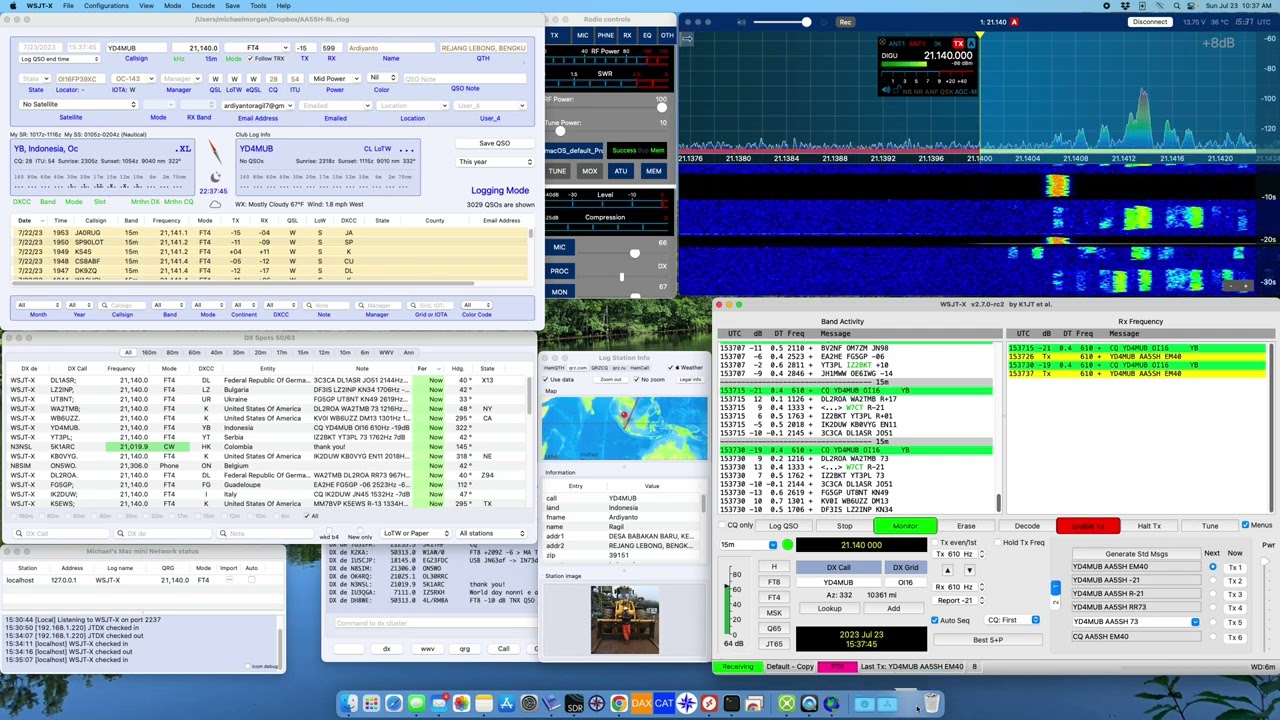This screenshot has height=720, width=1280.
Task: Click the compass needle icon in the logging window
Action: point(214,153)
